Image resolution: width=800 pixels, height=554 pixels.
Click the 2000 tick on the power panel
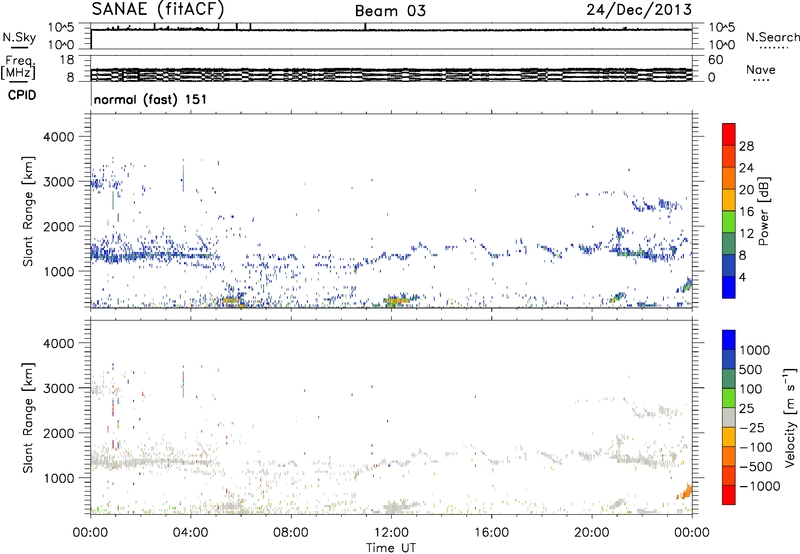58,226
